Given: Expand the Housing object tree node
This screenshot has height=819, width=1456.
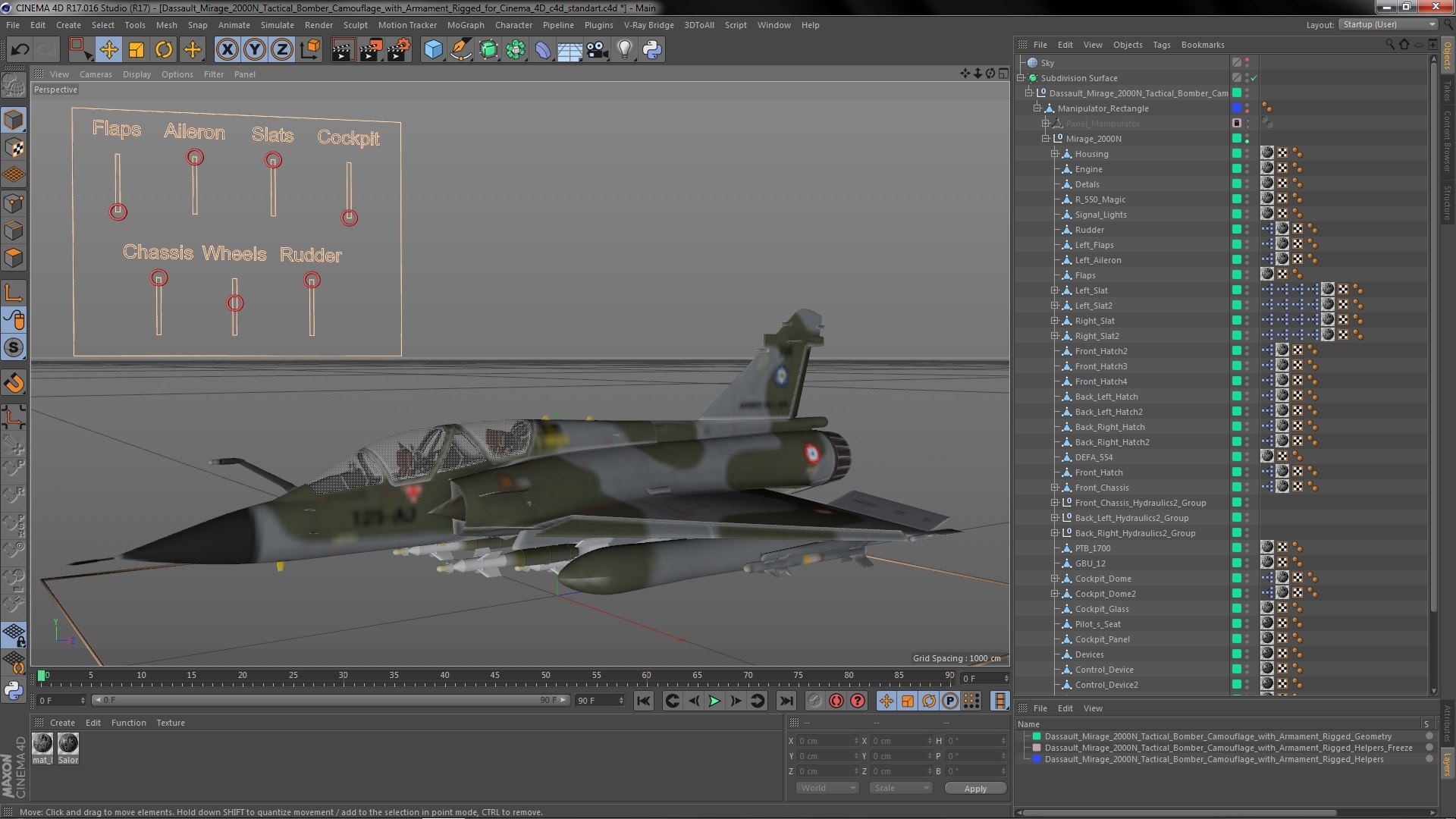Looking at the screenshot, I should coord(1054,154).
